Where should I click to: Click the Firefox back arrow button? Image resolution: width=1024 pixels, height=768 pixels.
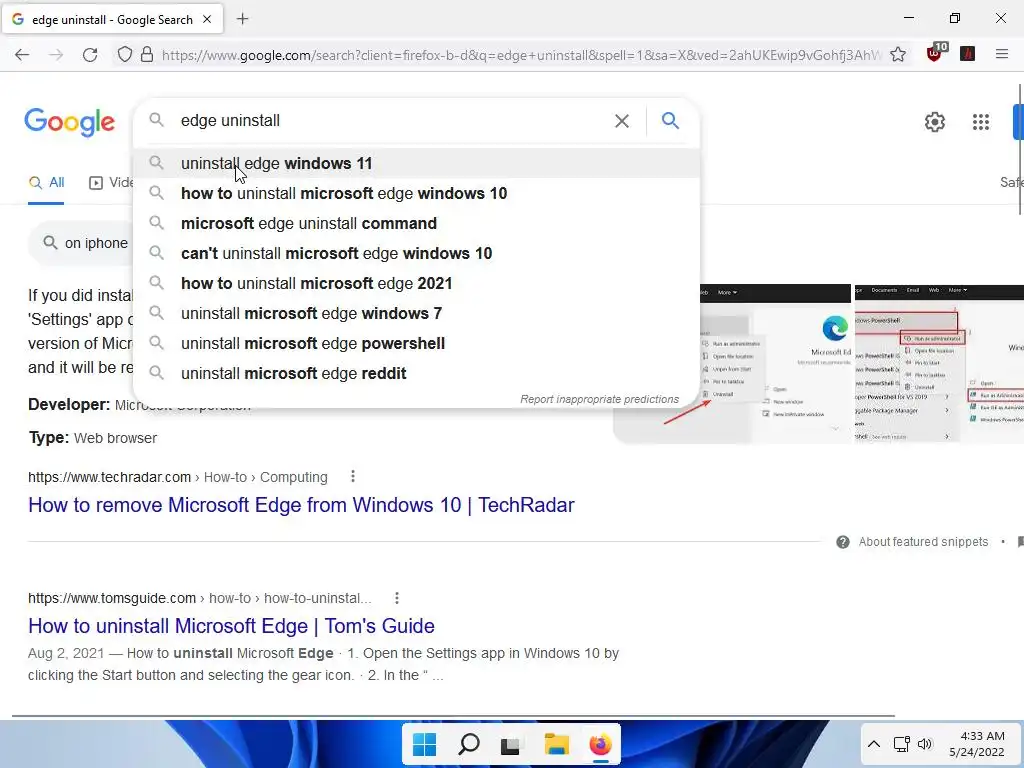(22, 55)
